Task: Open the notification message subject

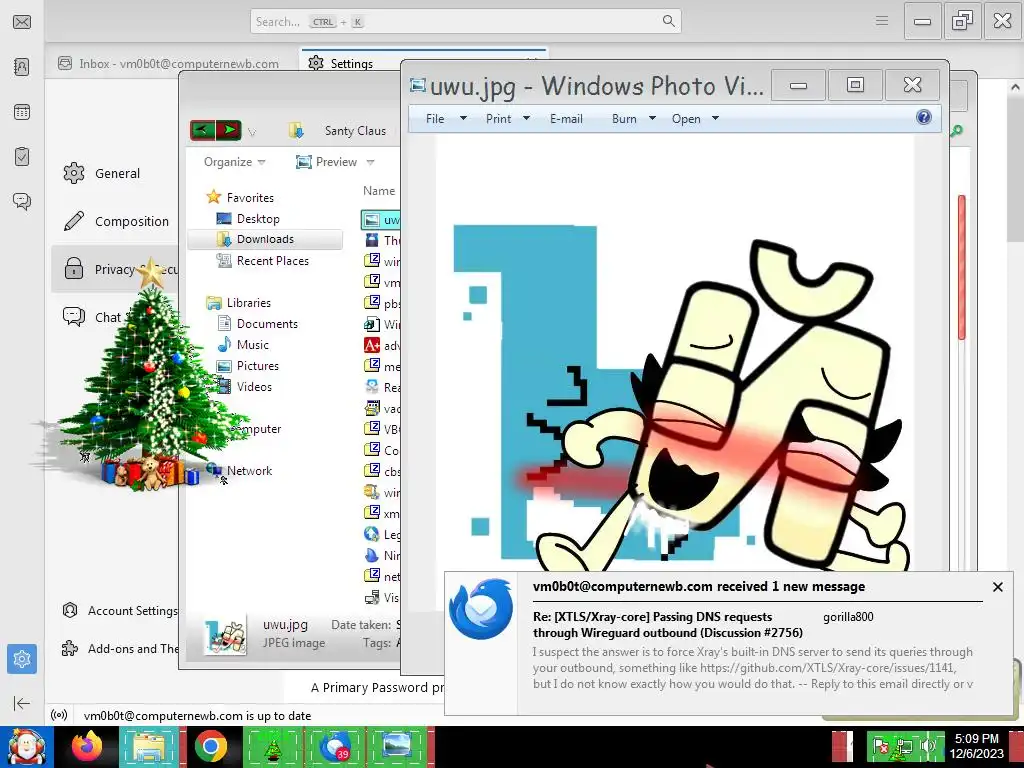Action: point(667,624)
